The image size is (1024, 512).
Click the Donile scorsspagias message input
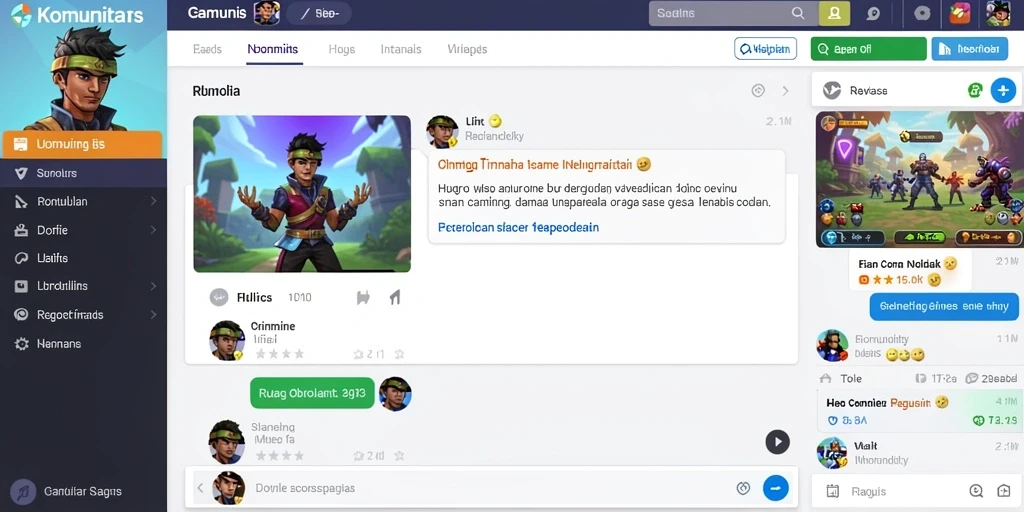[490, 488]
